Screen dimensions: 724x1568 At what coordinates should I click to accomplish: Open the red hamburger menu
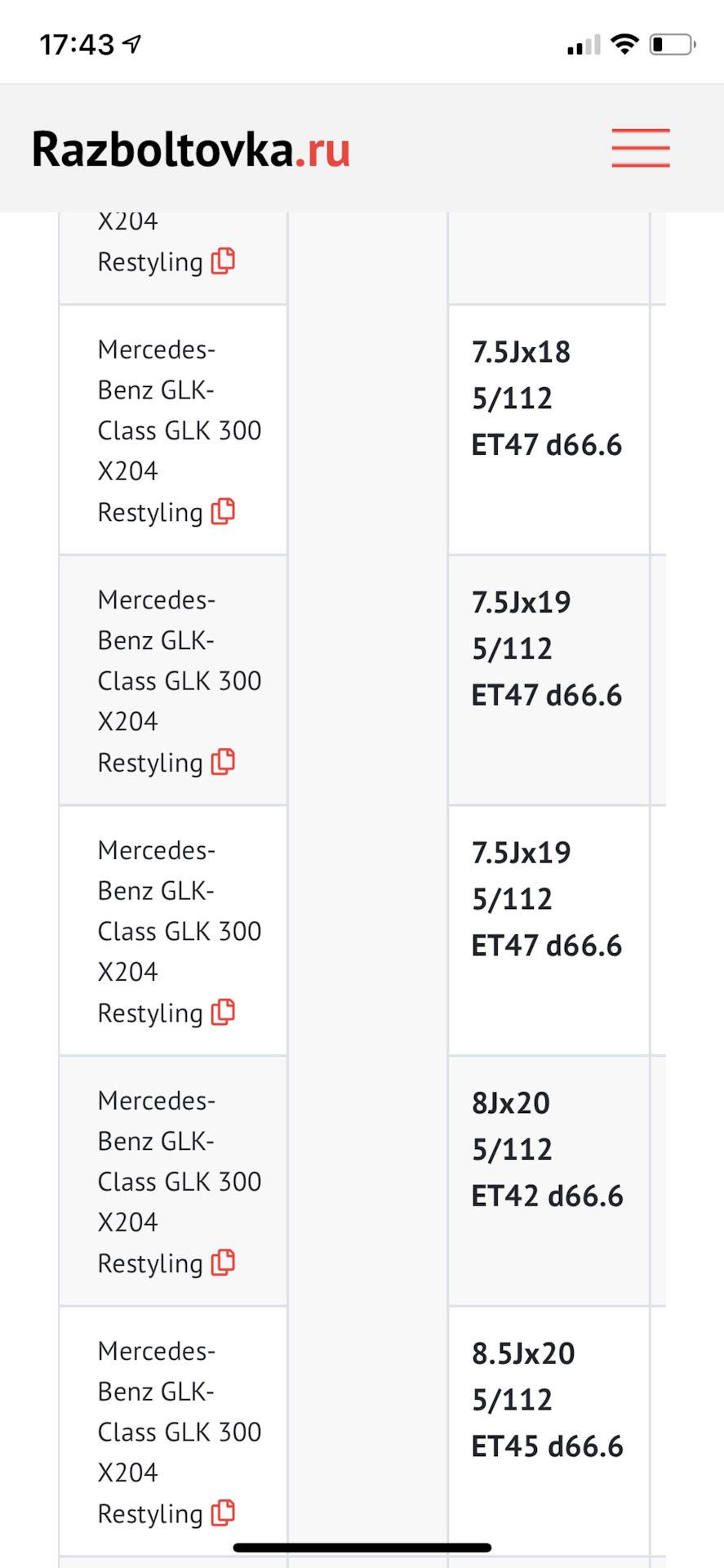pos(641,149)
